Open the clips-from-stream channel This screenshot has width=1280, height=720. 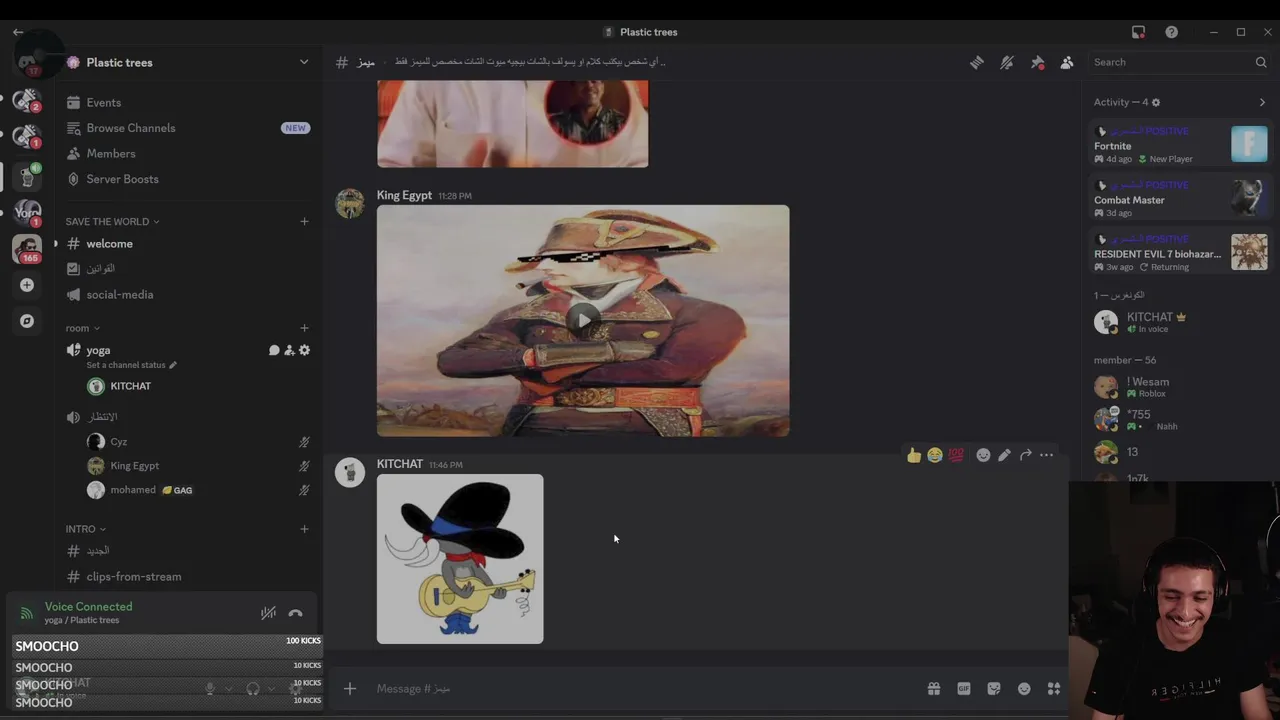pos(187,577)
